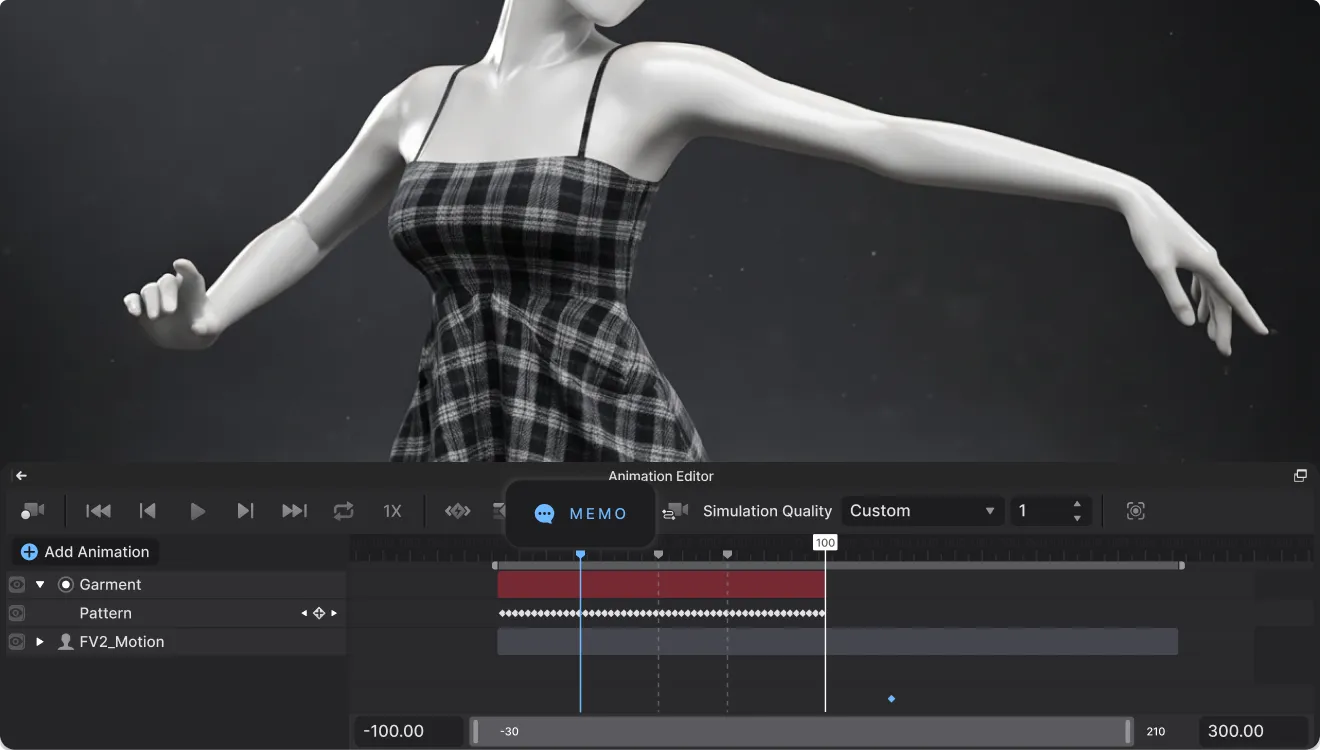The image size is (1320, 750).
Task: Click the keyframe code icon near MEMO
Action: (x=457, y=511)
